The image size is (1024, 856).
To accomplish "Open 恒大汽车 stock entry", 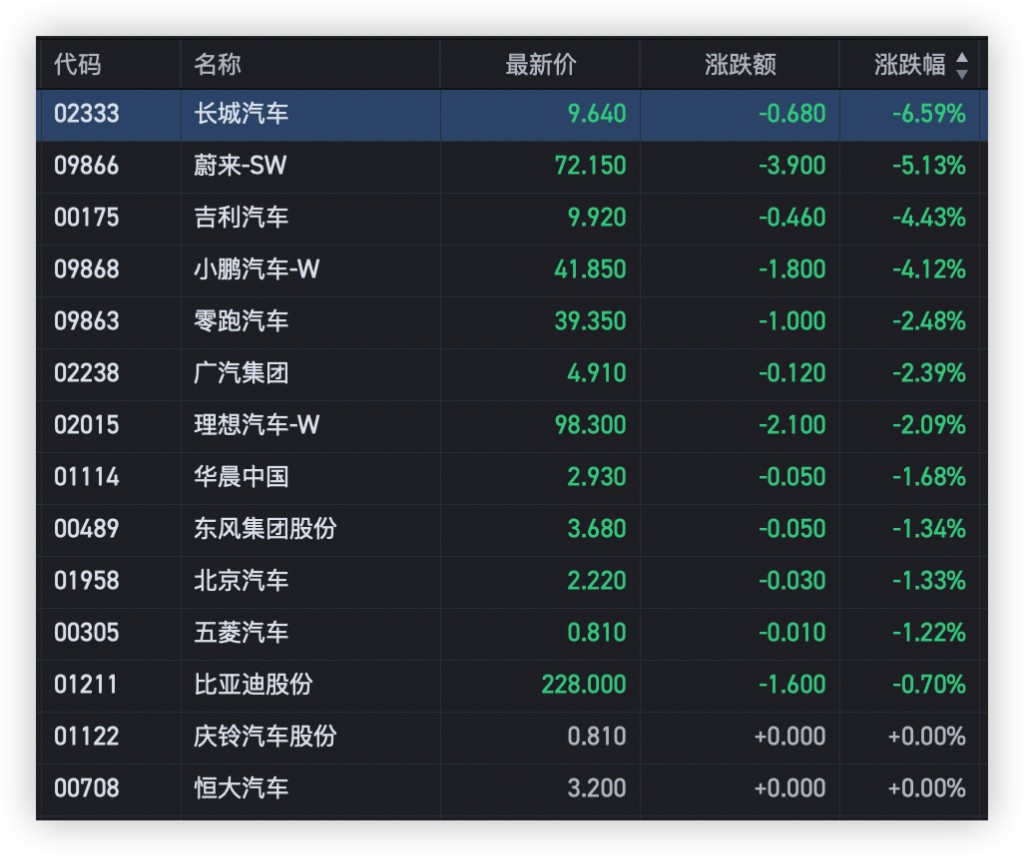I will [241, 790].
